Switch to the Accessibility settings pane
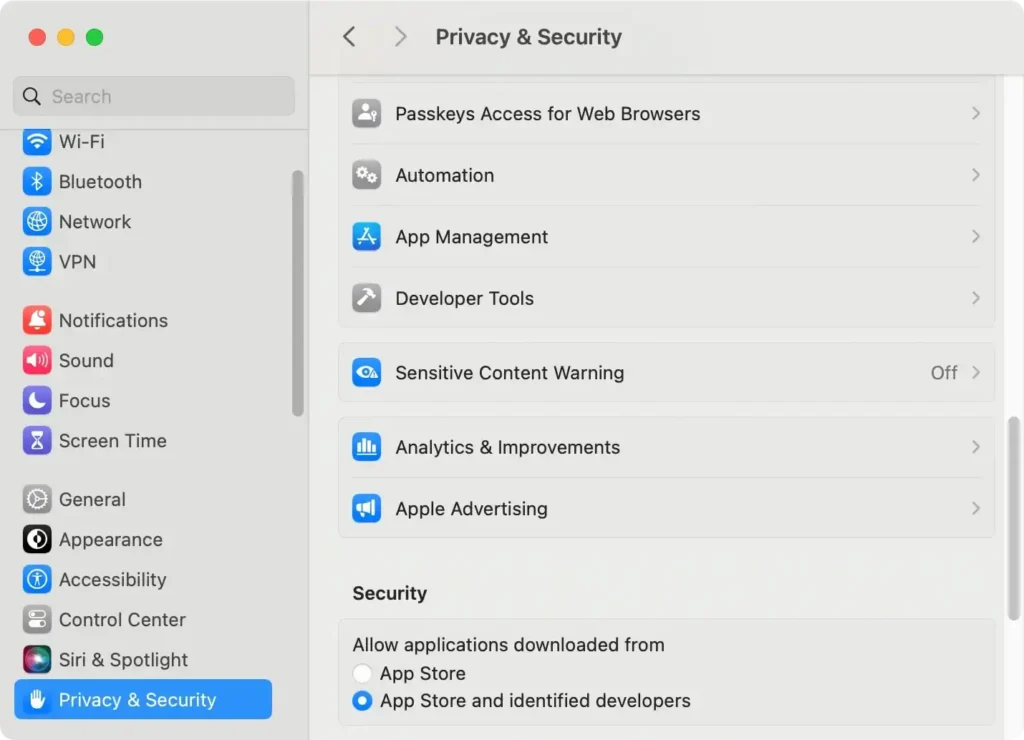This screenshot has width=1024, height=740. [112, 579]
